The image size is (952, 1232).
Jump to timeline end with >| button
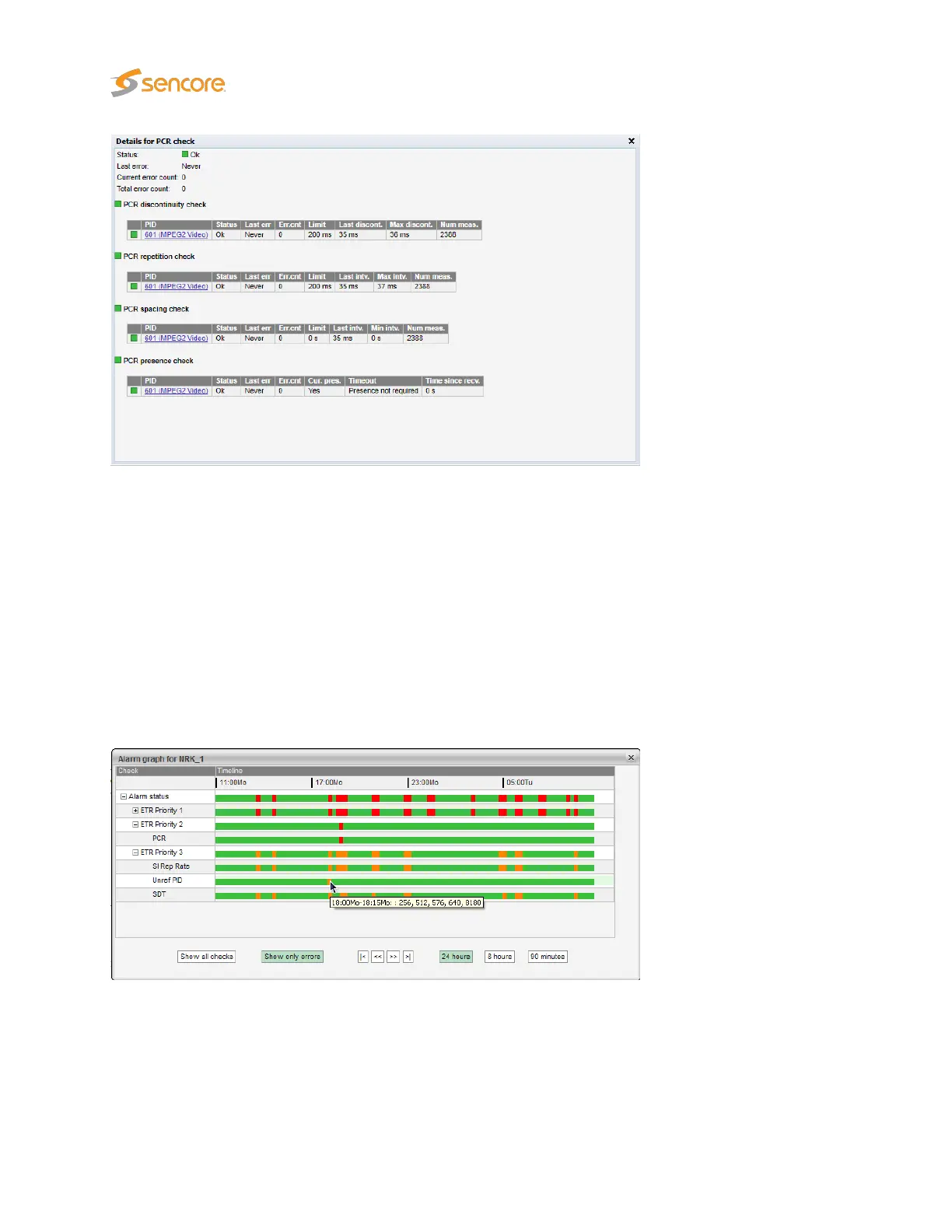point(408,957)
